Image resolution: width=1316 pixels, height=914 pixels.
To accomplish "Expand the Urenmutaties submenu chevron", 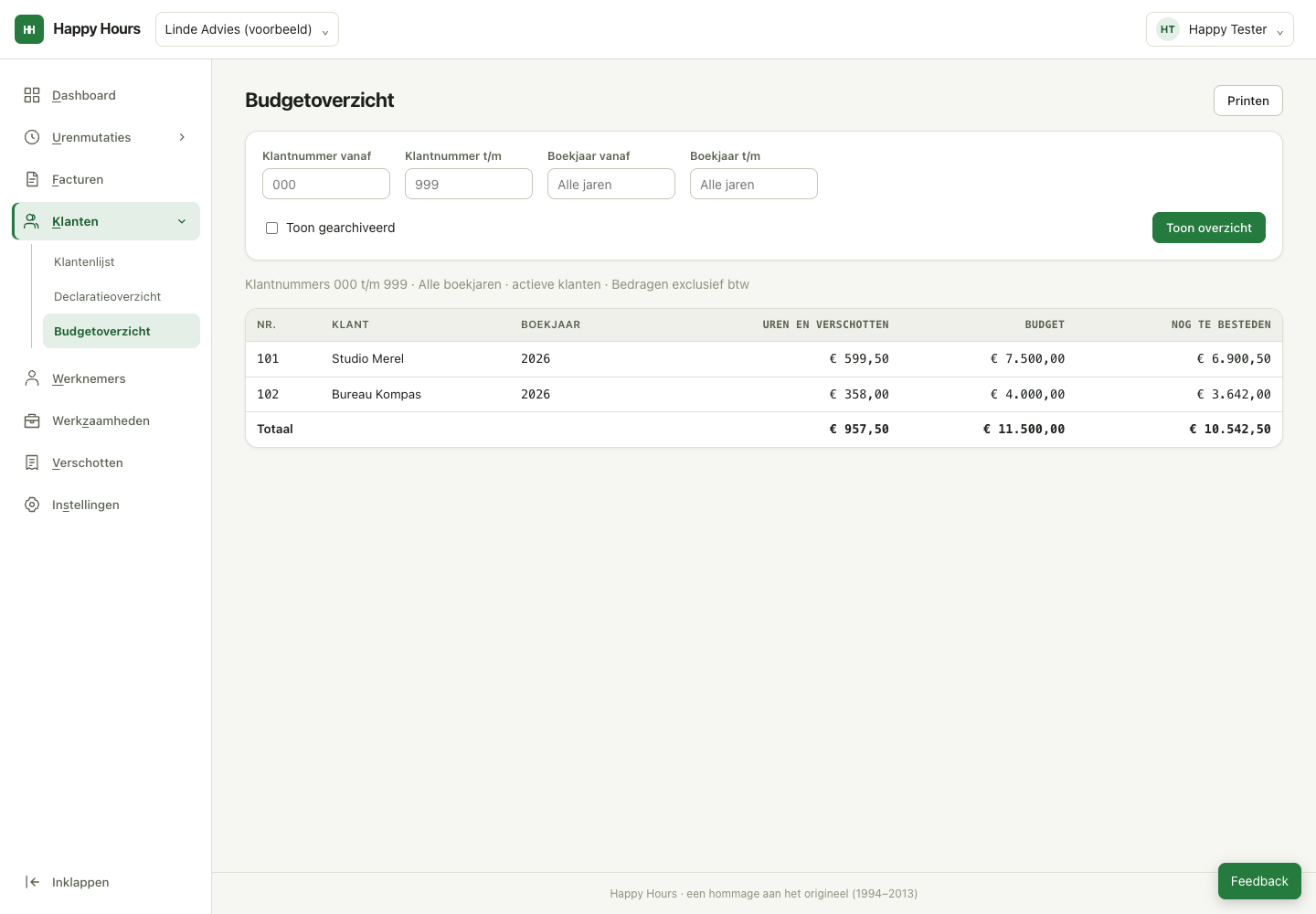I will (182, 137).
